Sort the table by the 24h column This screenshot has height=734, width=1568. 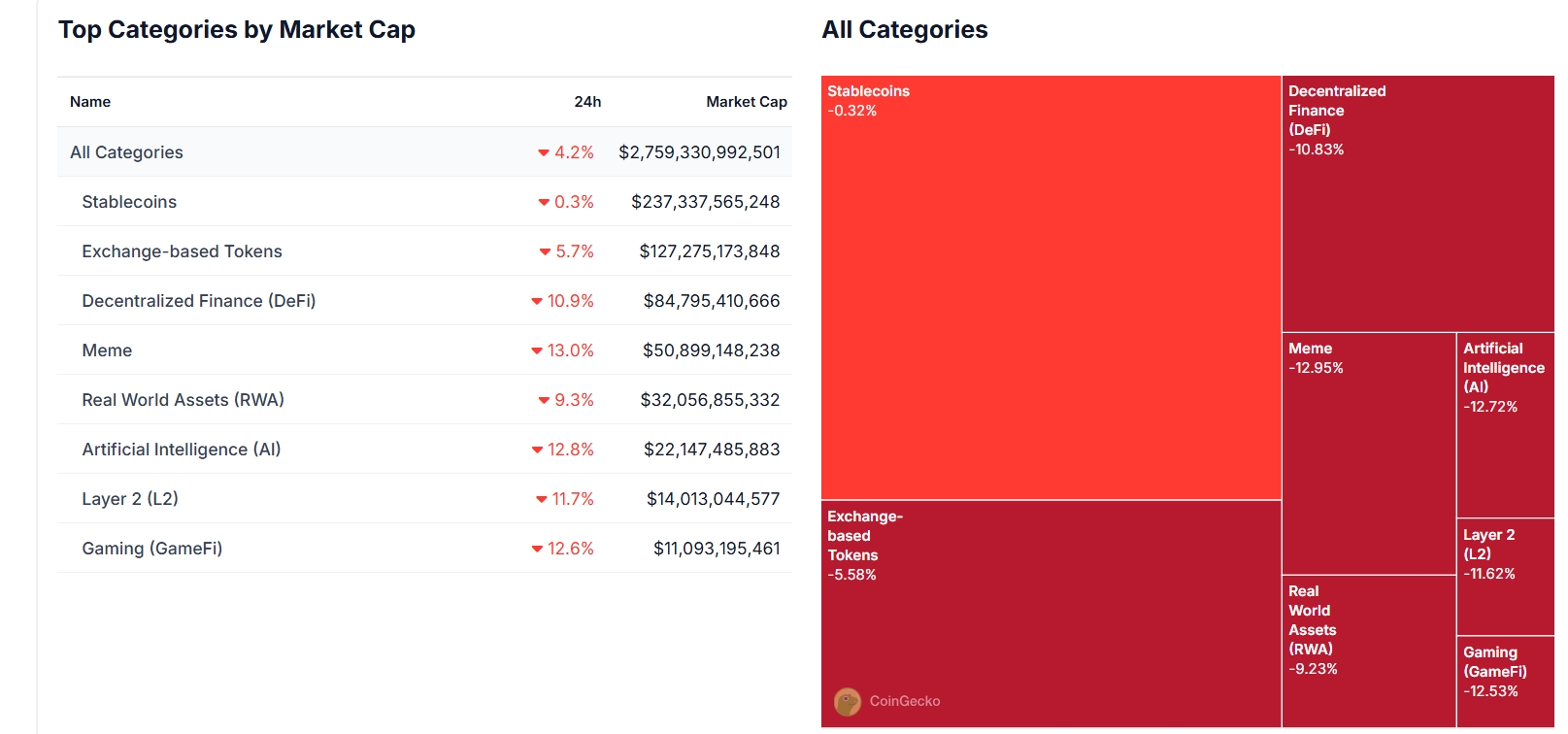(586, 102)
